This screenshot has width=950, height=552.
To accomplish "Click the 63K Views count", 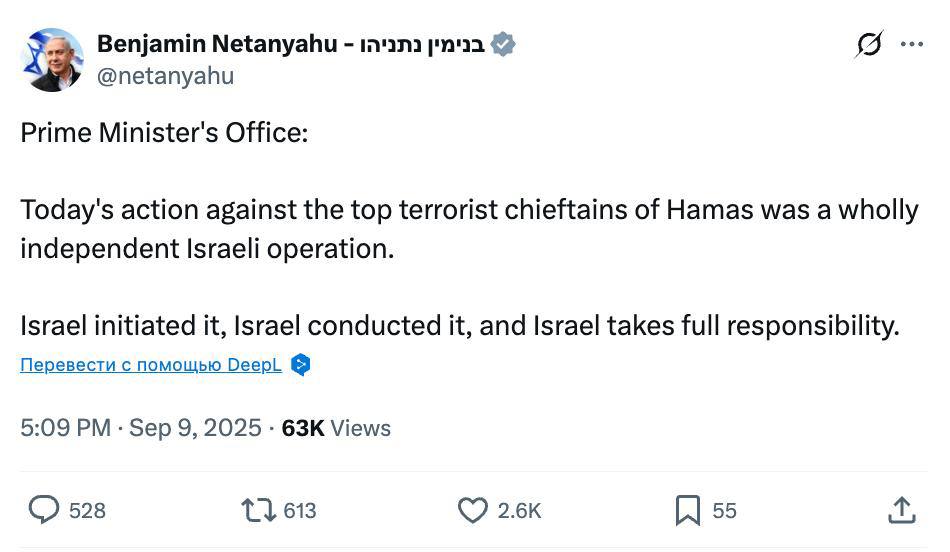I will pos(336,428).
